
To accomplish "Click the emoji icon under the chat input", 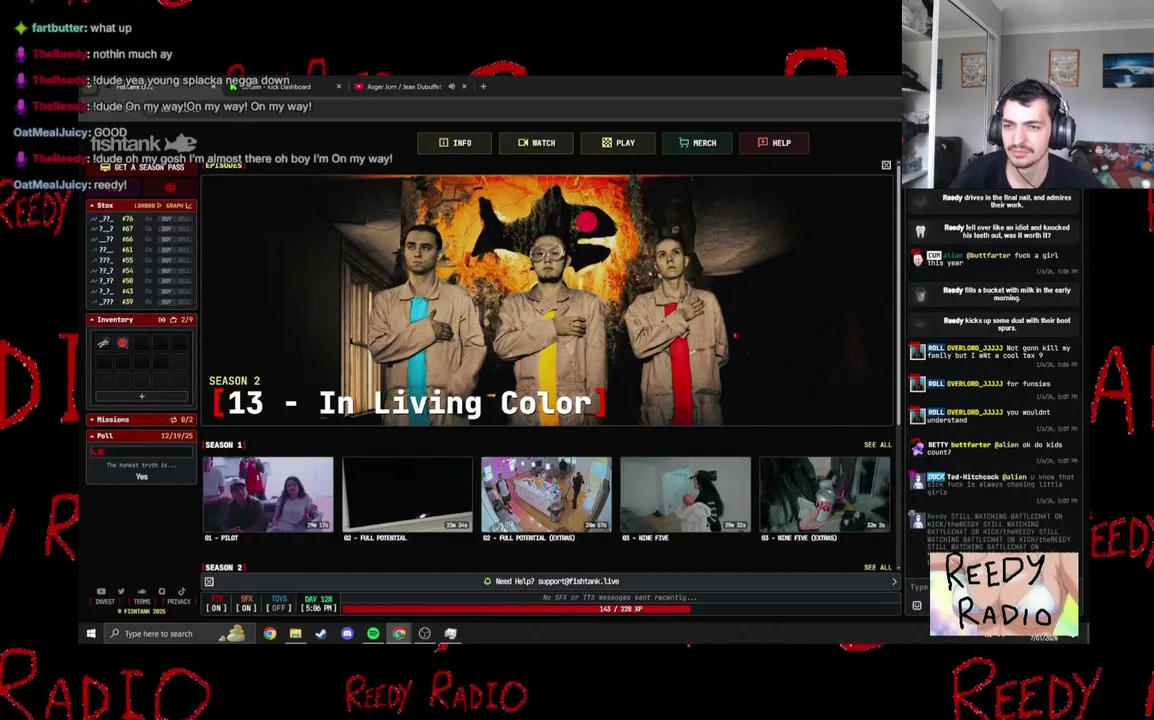I will point(917,605).
